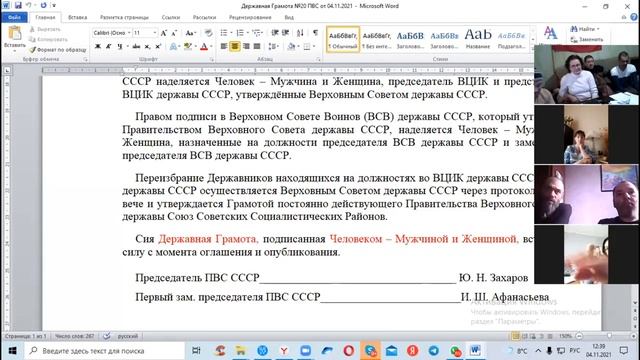Open the Ссылки ribbon tab
Screen dimensions: 640x360
[x=171, y=18]
